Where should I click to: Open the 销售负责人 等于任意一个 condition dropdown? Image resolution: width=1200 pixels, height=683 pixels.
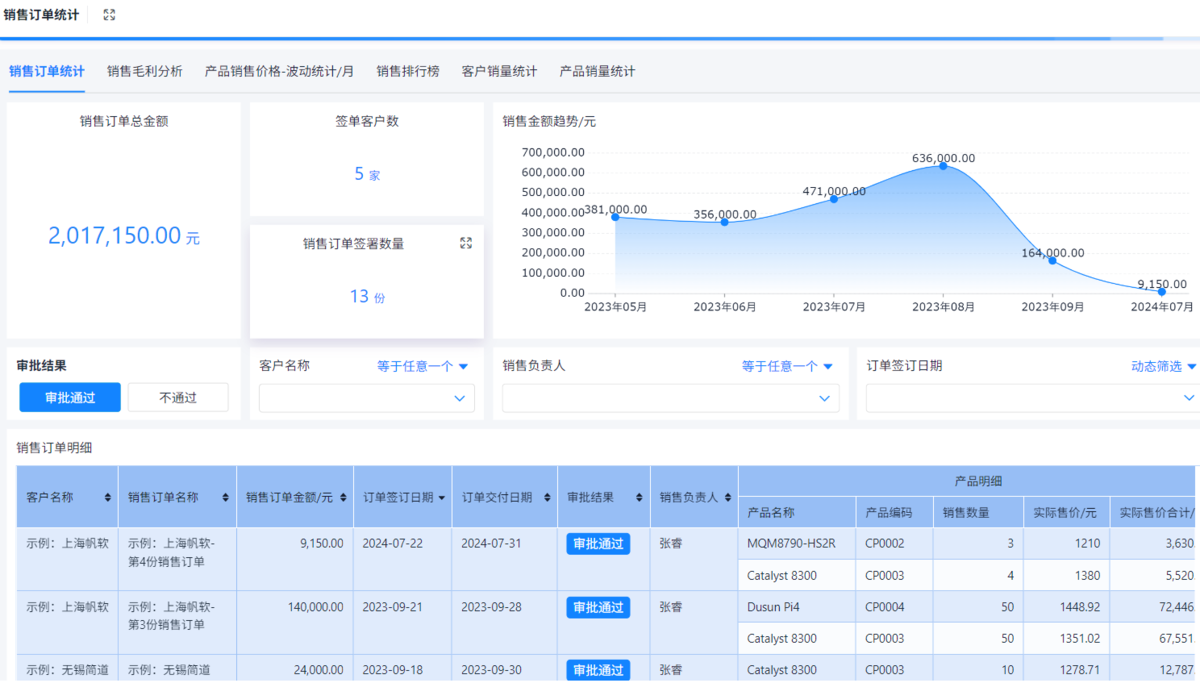tap(787, 366)
